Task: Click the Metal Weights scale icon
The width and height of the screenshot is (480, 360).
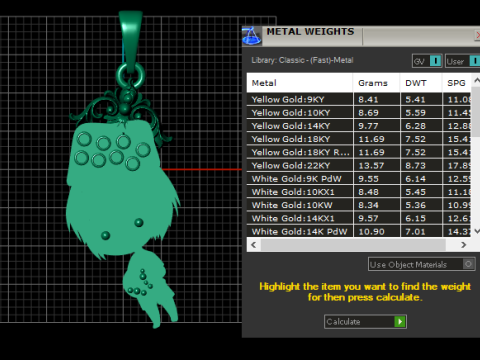Action: [x=252, y=36]
